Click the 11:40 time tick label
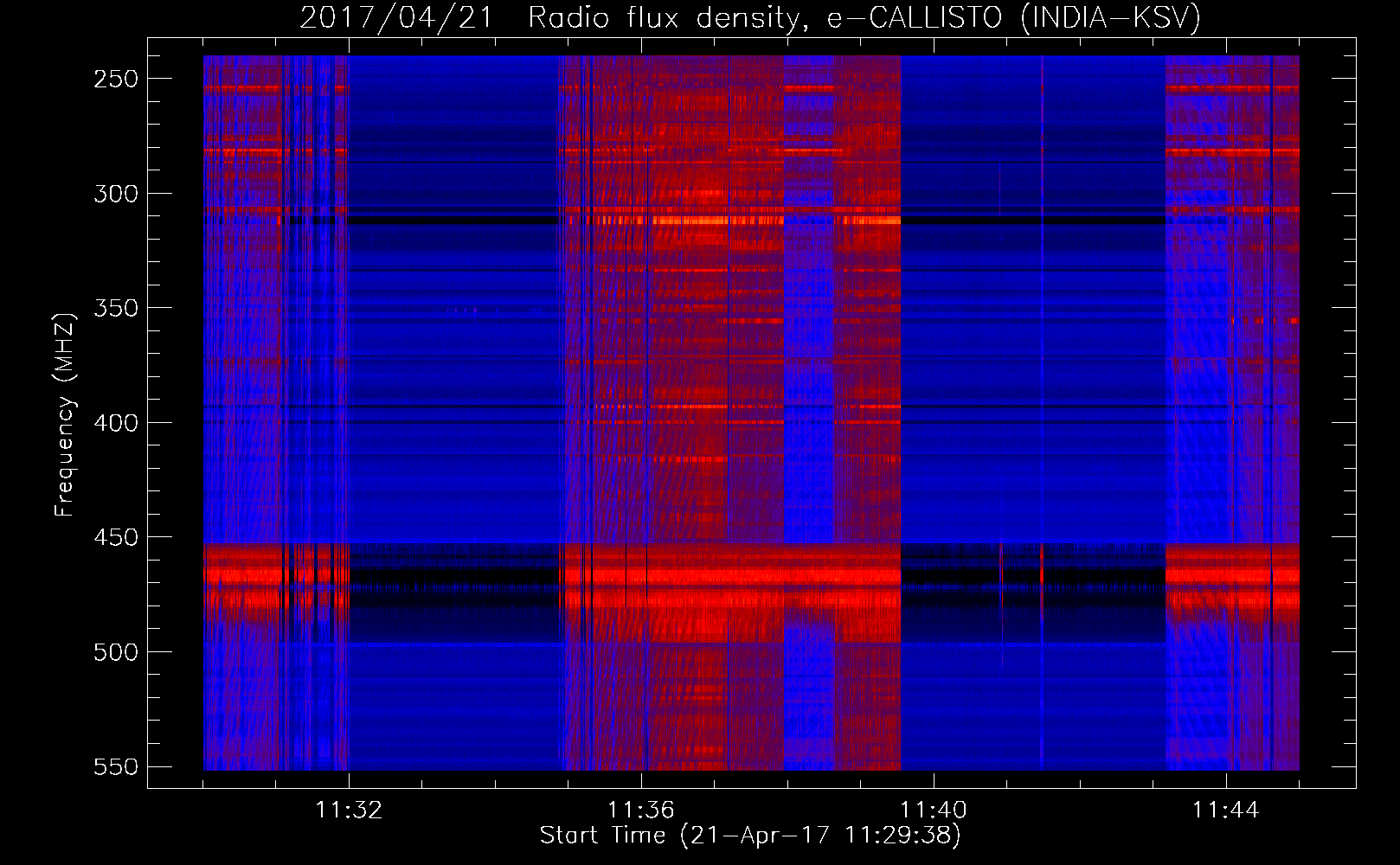The width and height of the screenshot is (1400, 865). click(934, 810)
